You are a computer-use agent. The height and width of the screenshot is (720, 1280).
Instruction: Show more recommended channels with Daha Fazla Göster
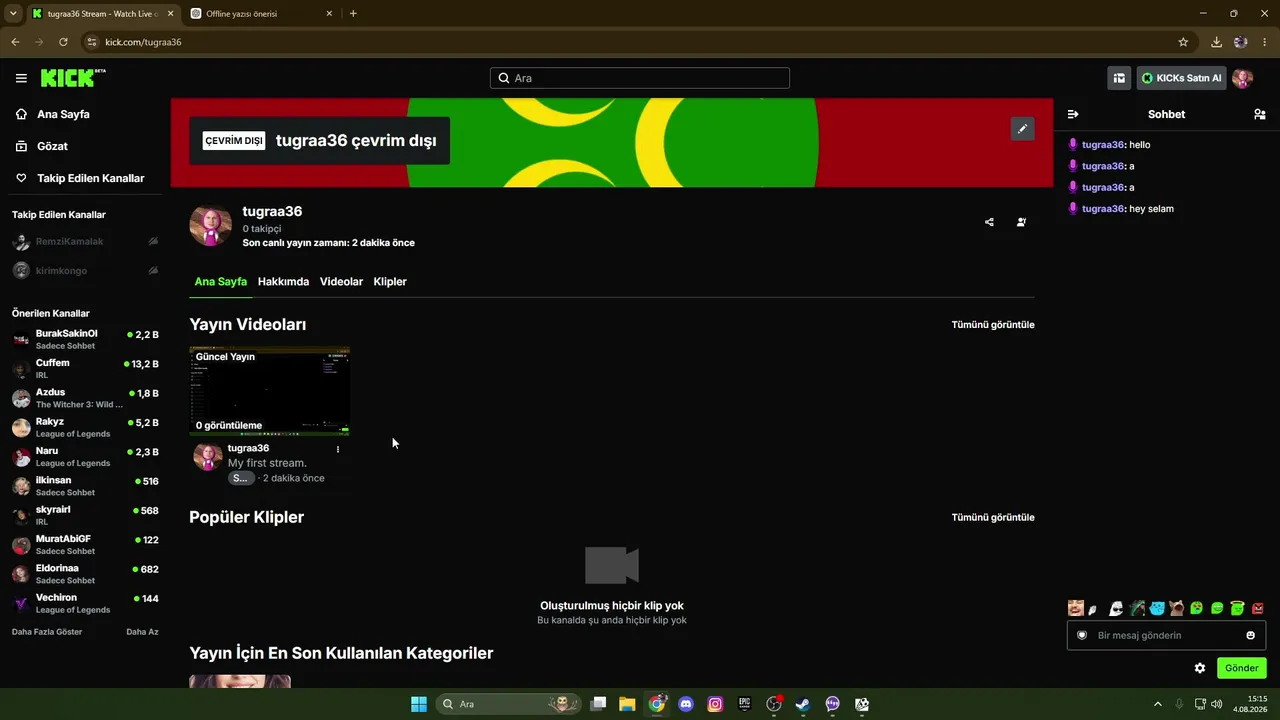[47, 632]
